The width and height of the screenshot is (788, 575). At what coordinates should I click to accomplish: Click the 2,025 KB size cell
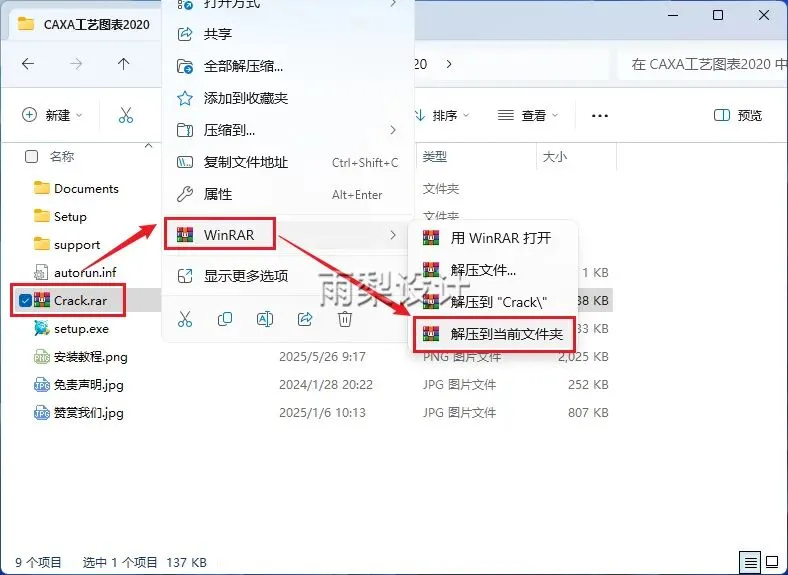click(583, 357)
